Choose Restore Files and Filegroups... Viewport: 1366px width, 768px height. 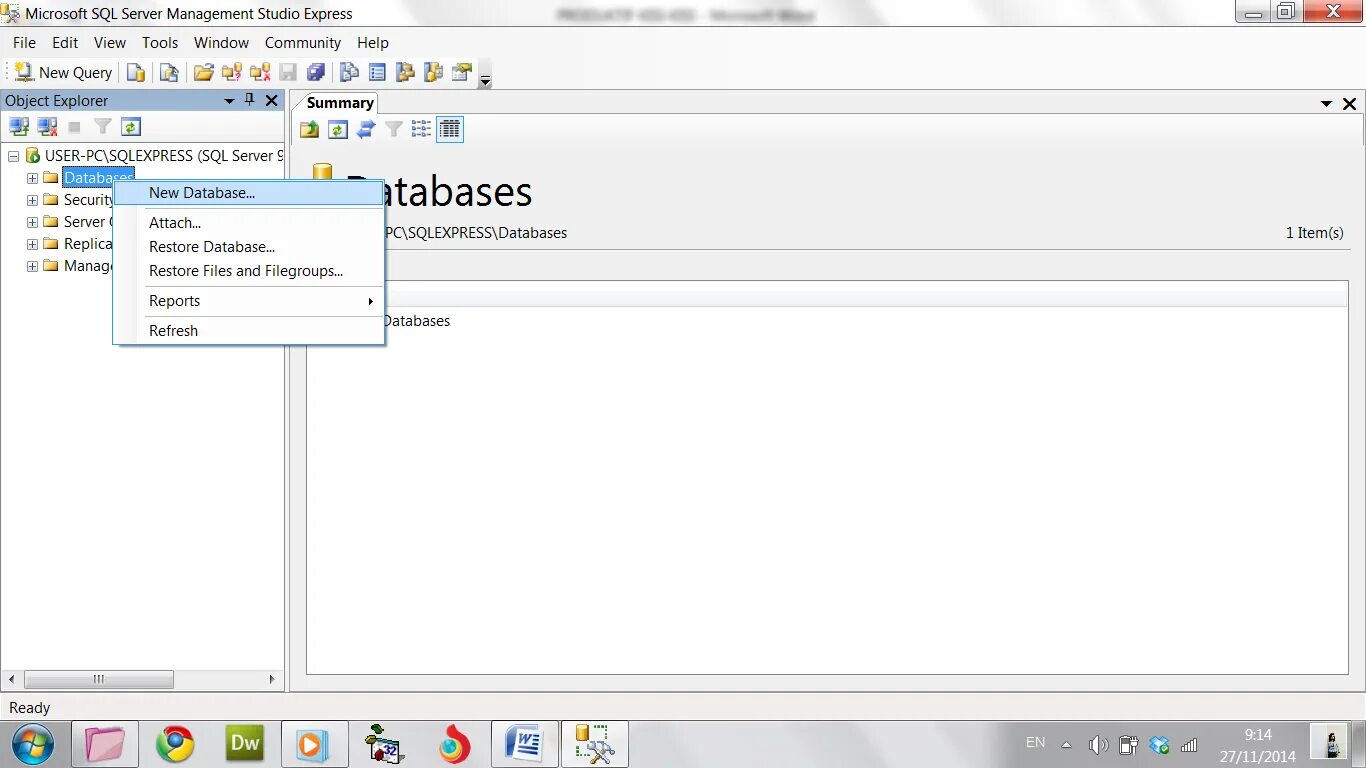(249, 271)
